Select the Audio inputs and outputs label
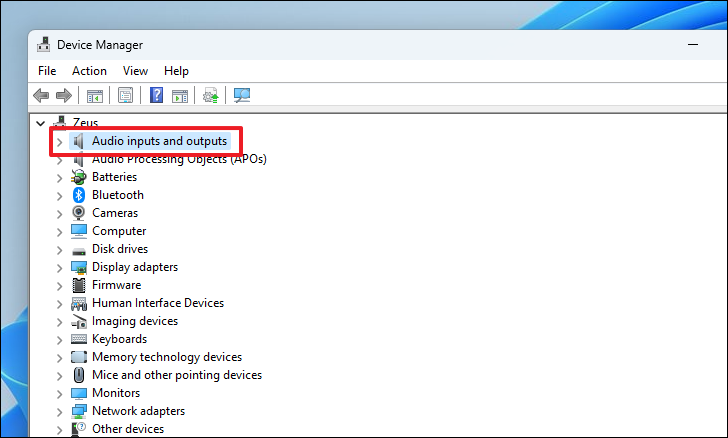The width and height of the screenshot is (728, 438). click(159, 141)
